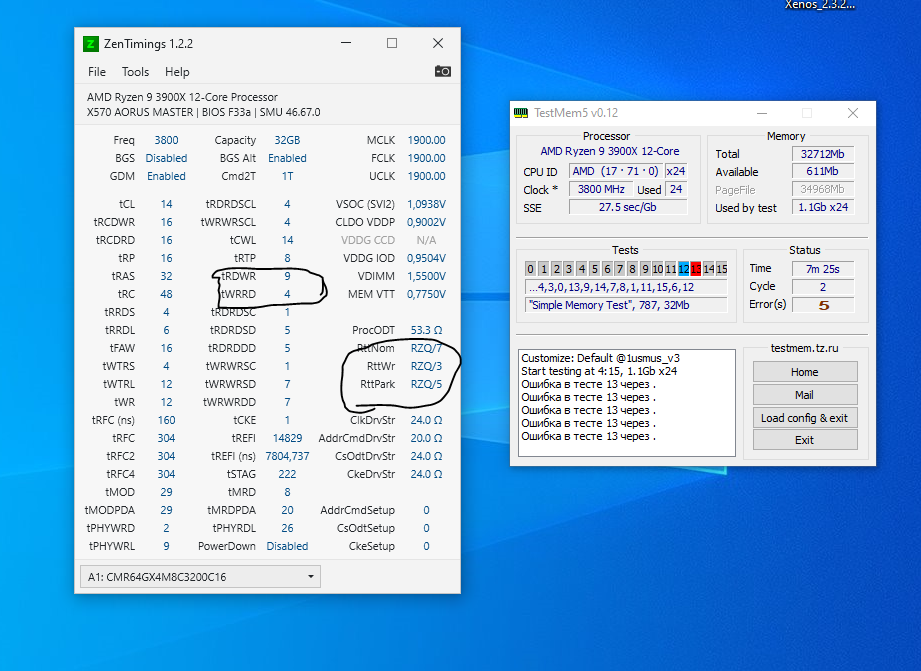Click the AddrCmdDrvStr value 20.0 Ω
This screenshot has height=671, width=921.
426,438
